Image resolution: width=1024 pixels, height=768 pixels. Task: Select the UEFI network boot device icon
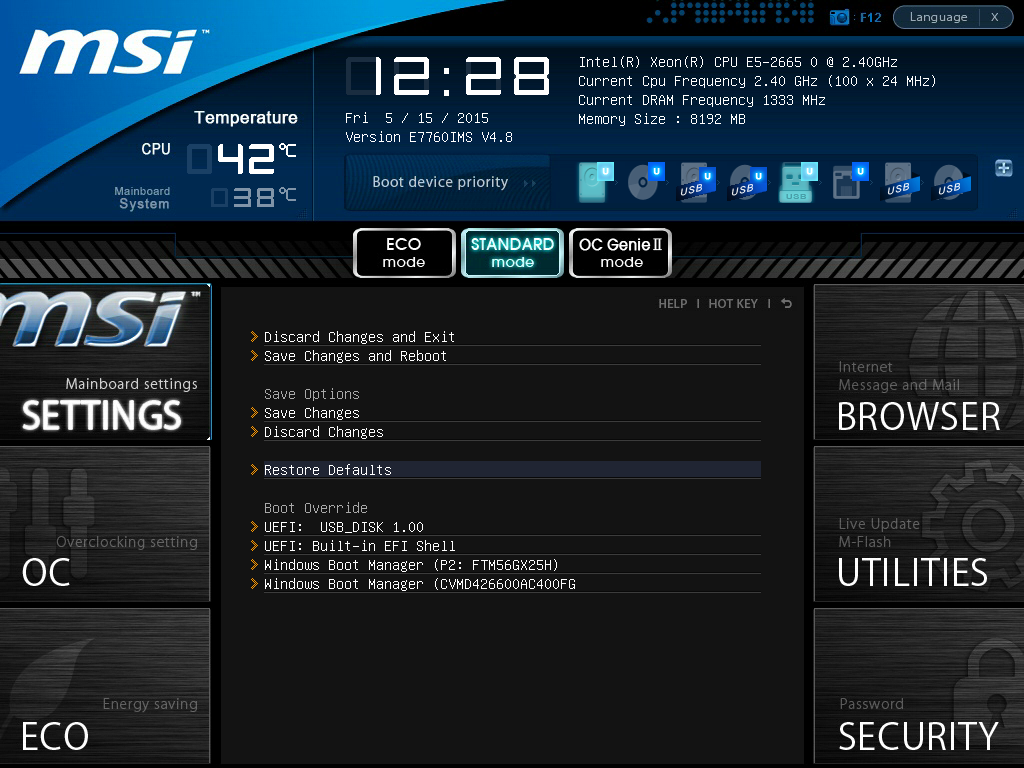coord(850,182)
